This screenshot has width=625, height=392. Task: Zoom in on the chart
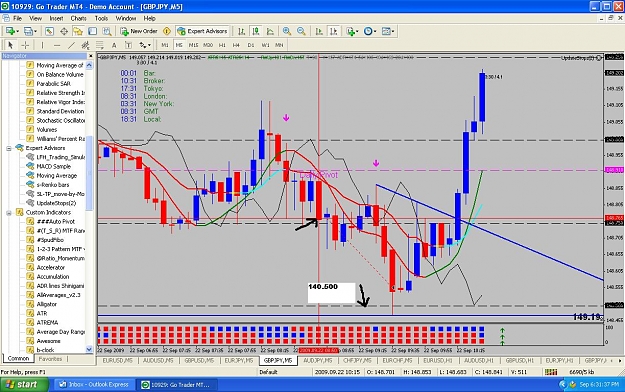(x=287, y=31)
